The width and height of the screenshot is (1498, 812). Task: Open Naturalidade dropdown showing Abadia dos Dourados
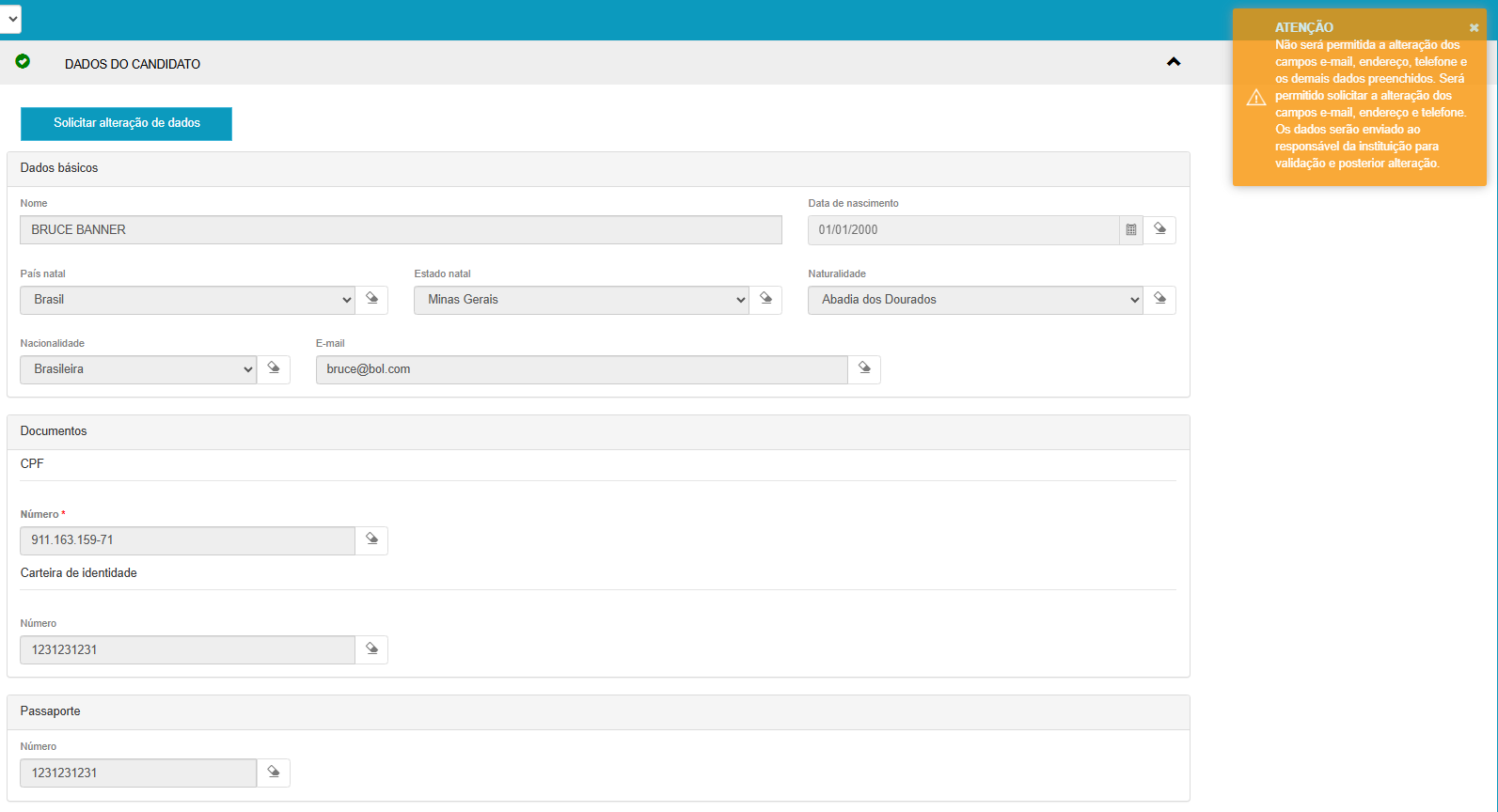point(975,300)
